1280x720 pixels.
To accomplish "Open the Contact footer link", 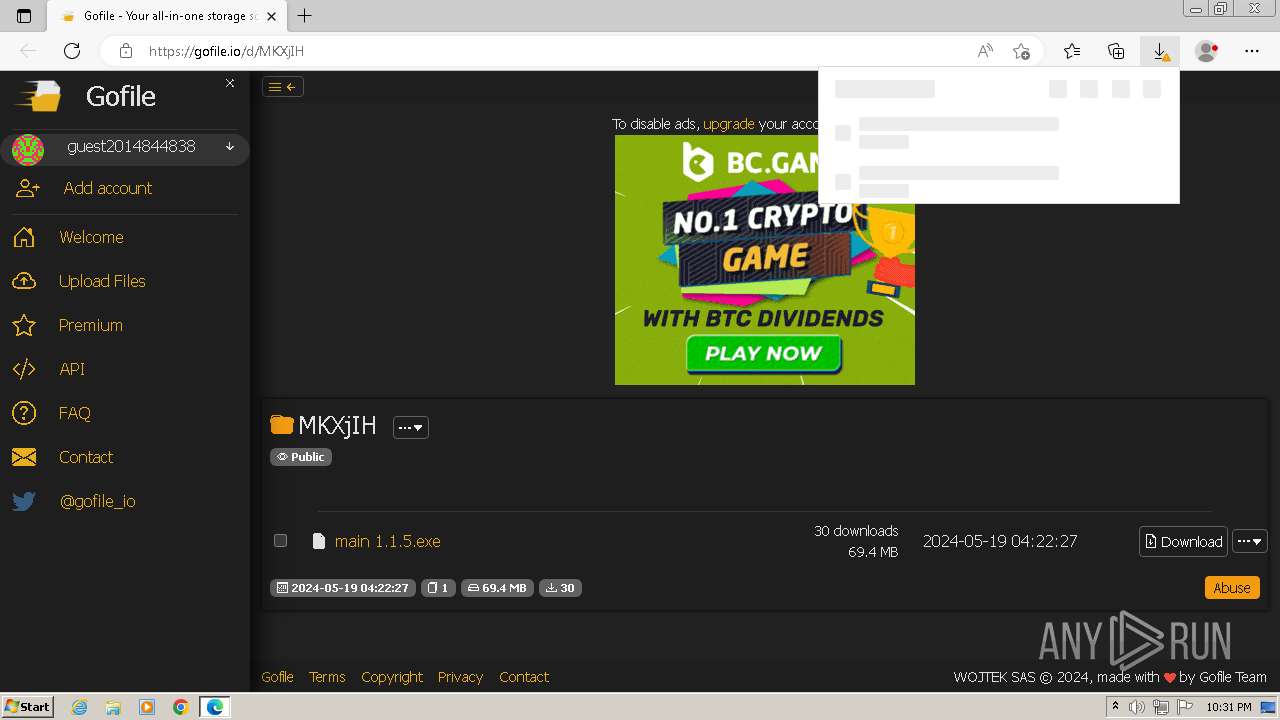I will [524, 677].
